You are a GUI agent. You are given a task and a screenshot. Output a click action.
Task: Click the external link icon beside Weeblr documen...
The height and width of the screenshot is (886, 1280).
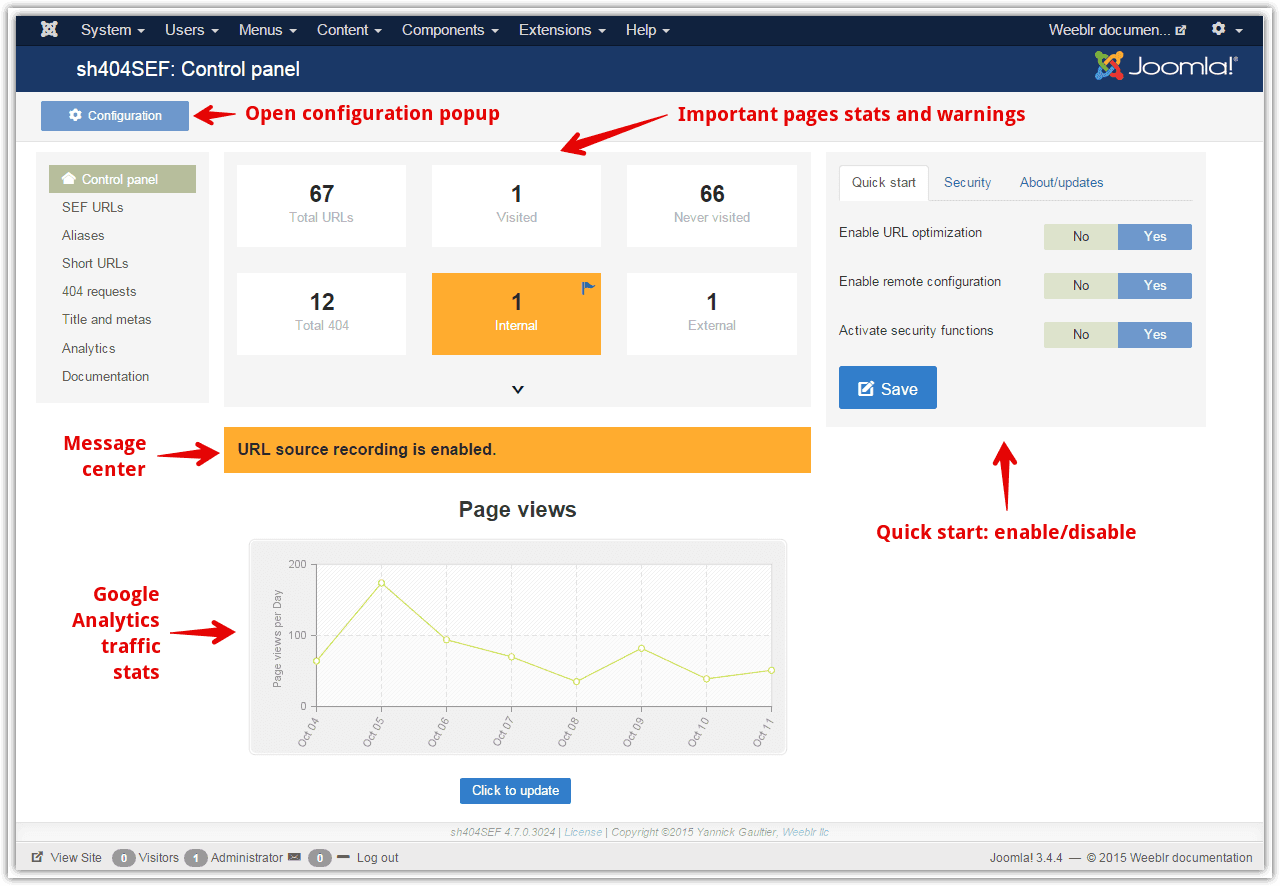point(1181,31)
